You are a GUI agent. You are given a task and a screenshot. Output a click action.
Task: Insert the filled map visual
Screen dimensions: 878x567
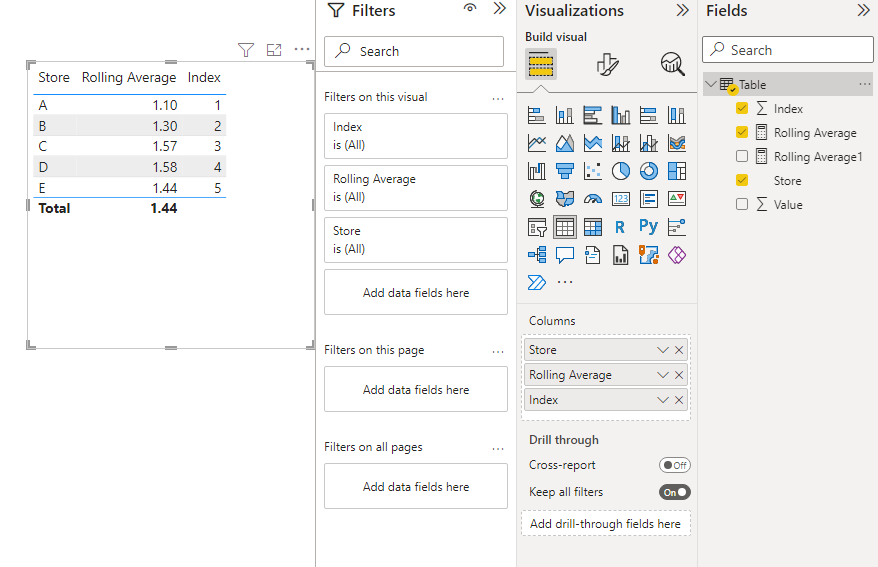pos(564,199)
